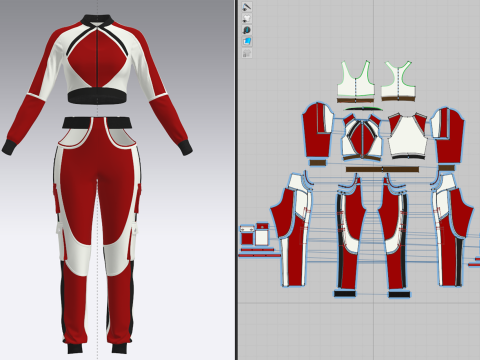The height and width of the screenshot is (360, 480).
Task: Click the black collar of the 3D jacket
Action: tap(97, 20)
